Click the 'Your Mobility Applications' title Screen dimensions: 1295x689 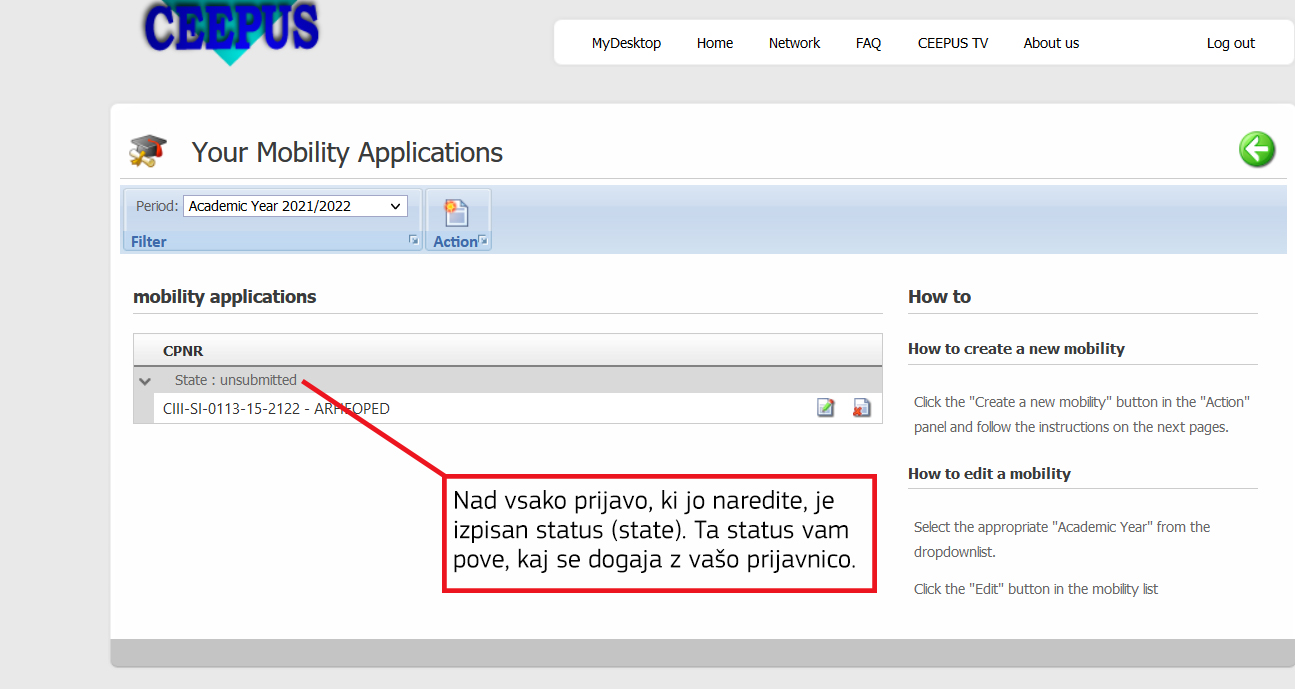coord(347,152)
